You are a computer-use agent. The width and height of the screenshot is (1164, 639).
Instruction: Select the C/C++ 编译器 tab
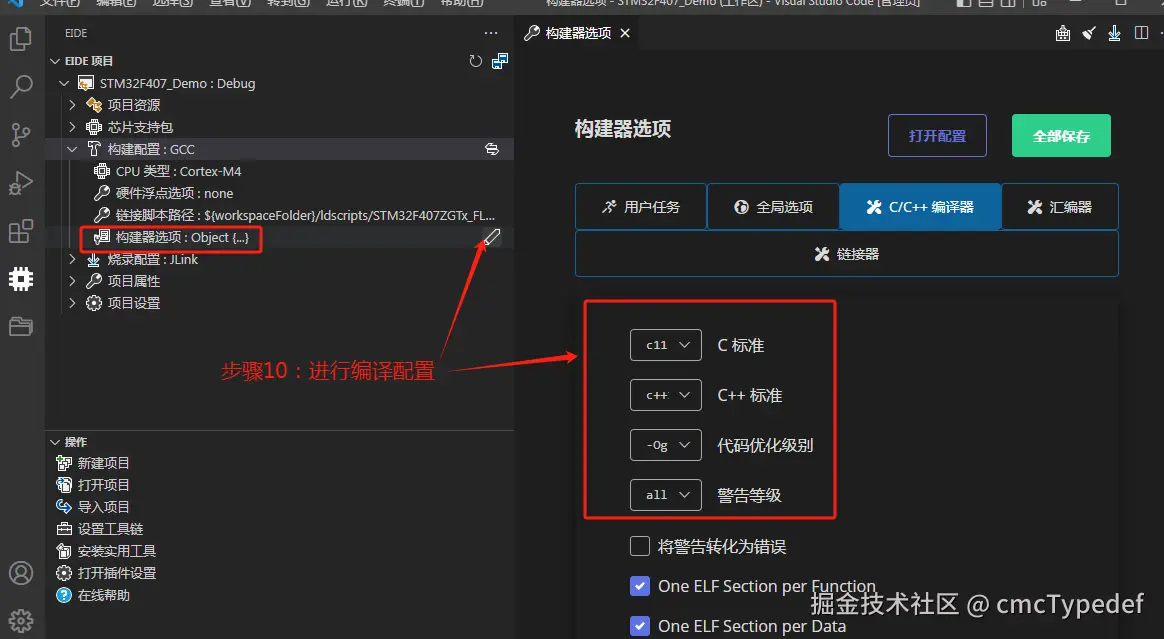click(x=921, y=206)
